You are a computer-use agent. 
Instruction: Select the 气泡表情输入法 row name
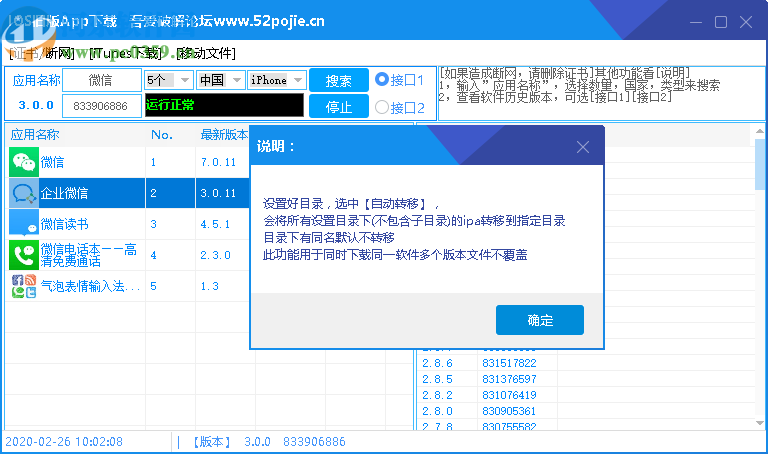point(90,286)
